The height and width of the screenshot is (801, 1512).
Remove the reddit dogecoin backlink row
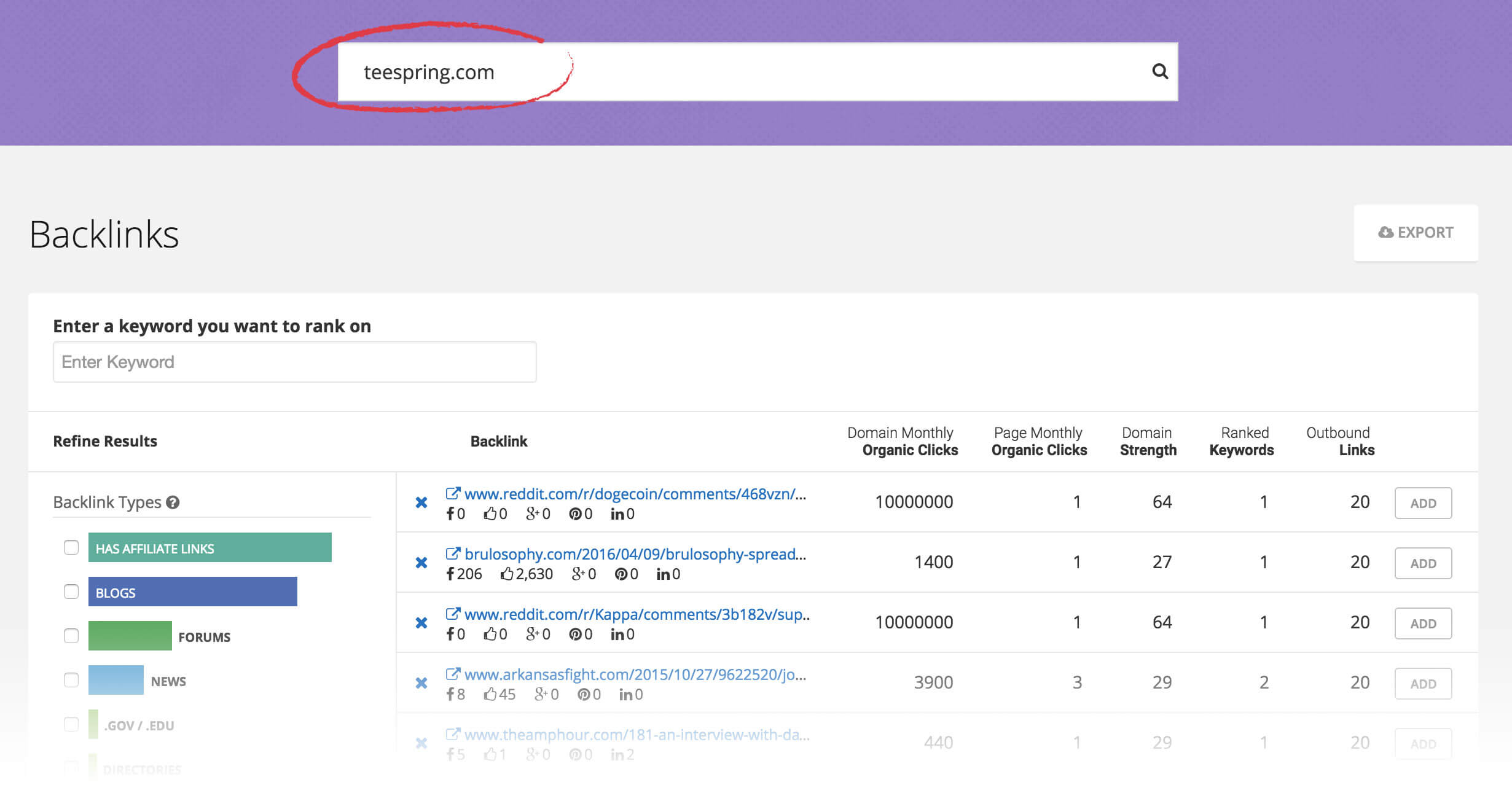pyautogui.click(x=421, y=502)
